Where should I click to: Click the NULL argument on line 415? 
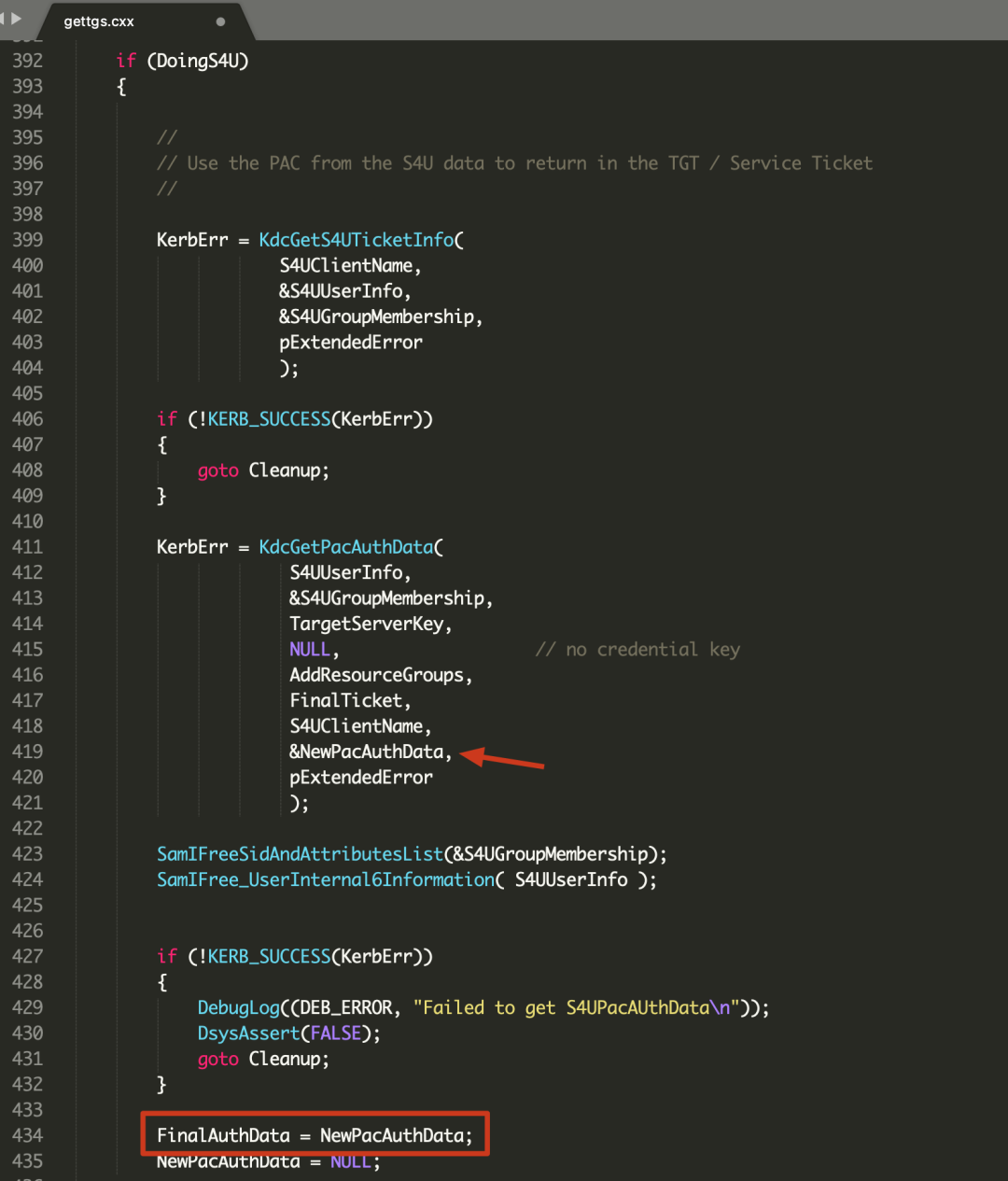pos(310,650)
